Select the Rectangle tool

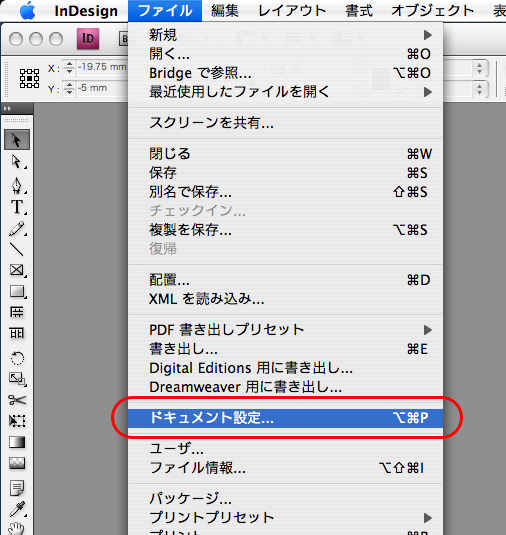pyautogui.click(x=17, y=291)
